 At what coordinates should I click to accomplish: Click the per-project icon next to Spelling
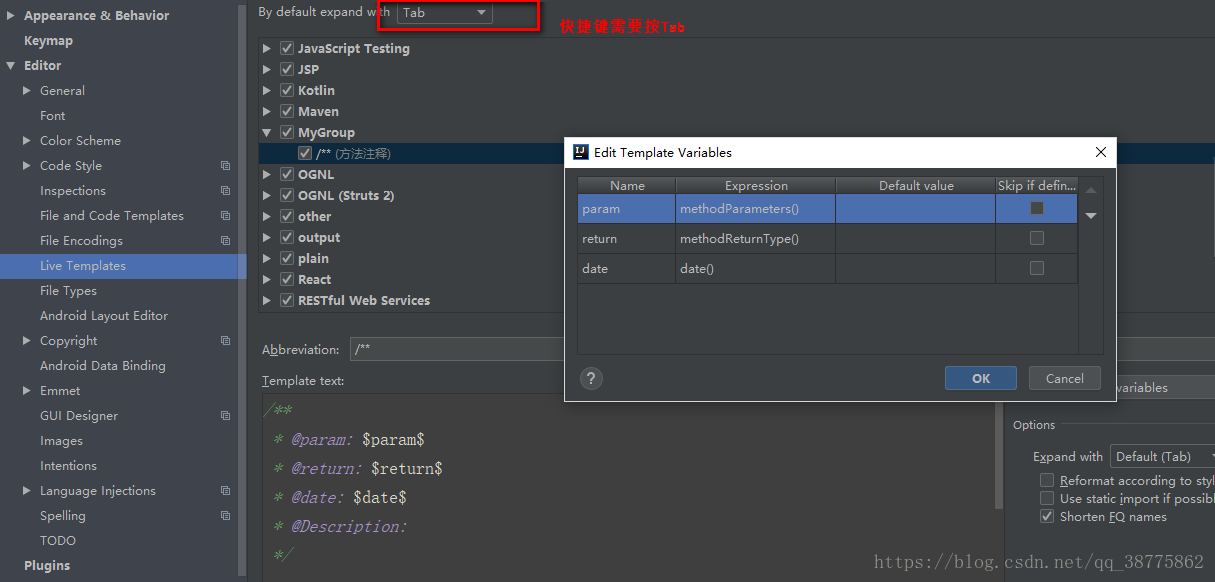pos(225,516)
